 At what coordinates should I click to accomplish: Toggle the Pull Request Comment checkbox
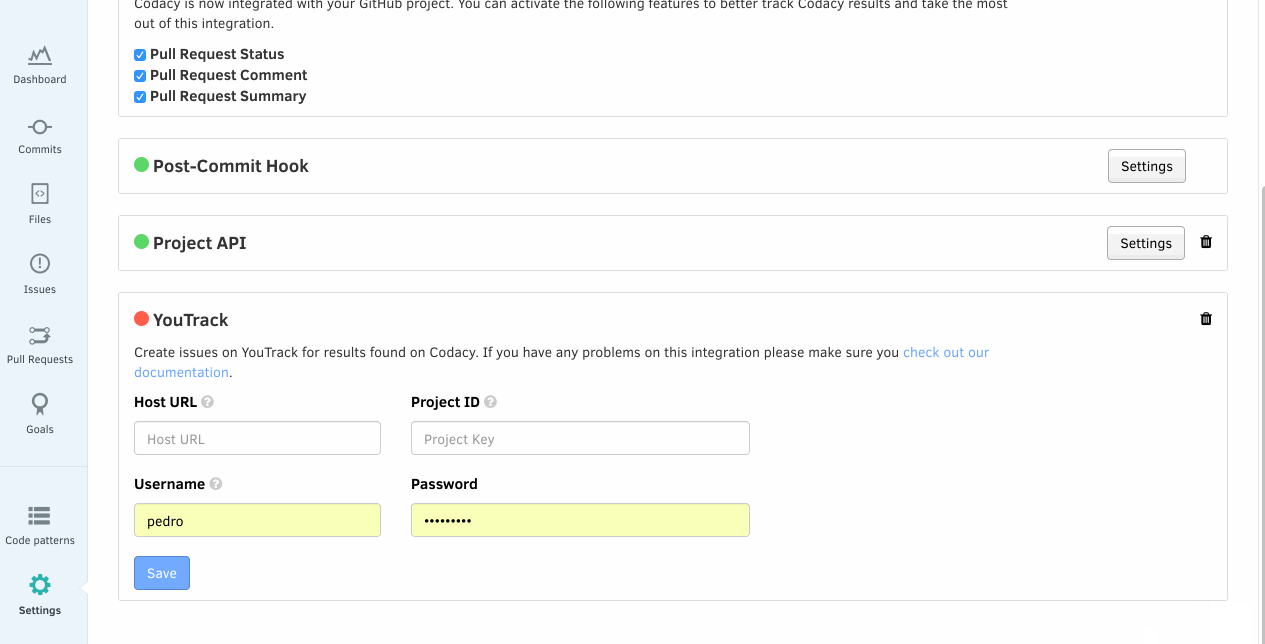pyautogui.click(x=140, y=76)
